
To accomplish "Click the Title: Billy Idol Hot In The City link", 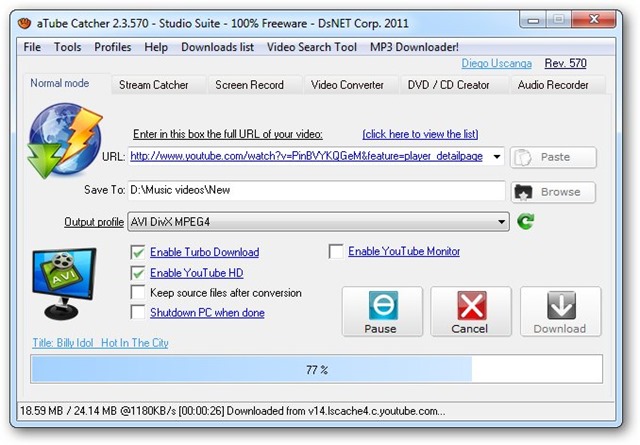I will point(100,343).
